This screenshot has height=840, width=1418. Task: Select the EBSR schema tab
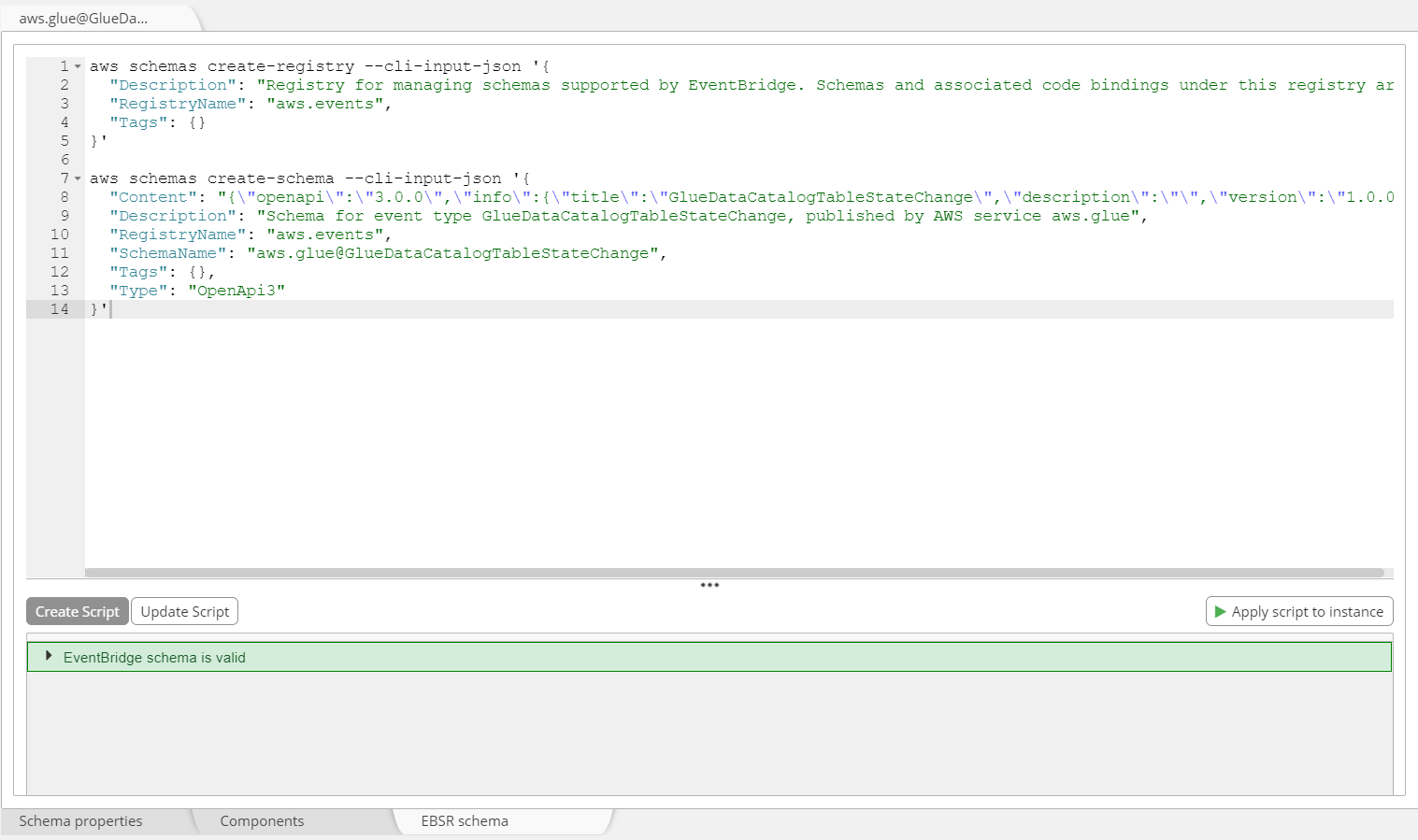[x=465, y=820]
